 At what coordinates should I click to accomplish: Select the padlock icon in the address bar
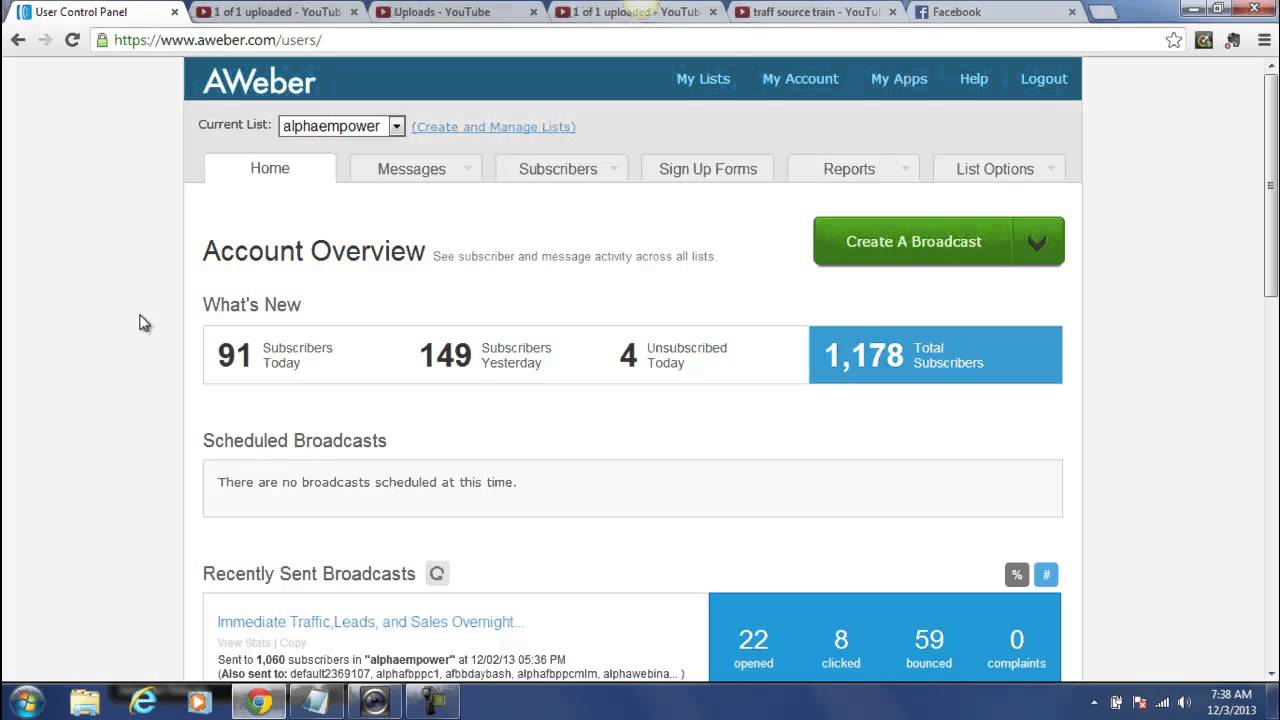click(100, 40)
